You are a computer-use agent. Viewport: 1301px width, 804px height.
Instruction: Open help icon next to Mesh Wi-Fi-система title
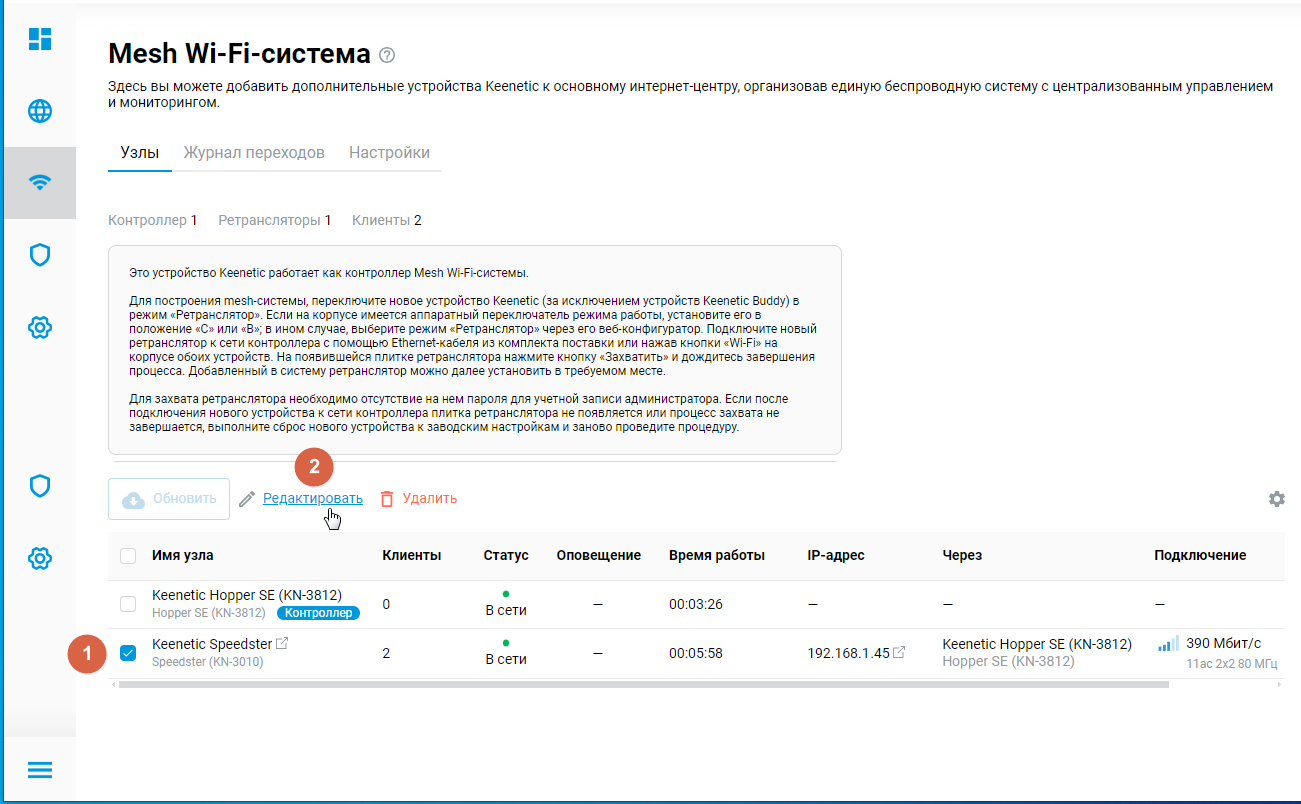coord(388,55)
